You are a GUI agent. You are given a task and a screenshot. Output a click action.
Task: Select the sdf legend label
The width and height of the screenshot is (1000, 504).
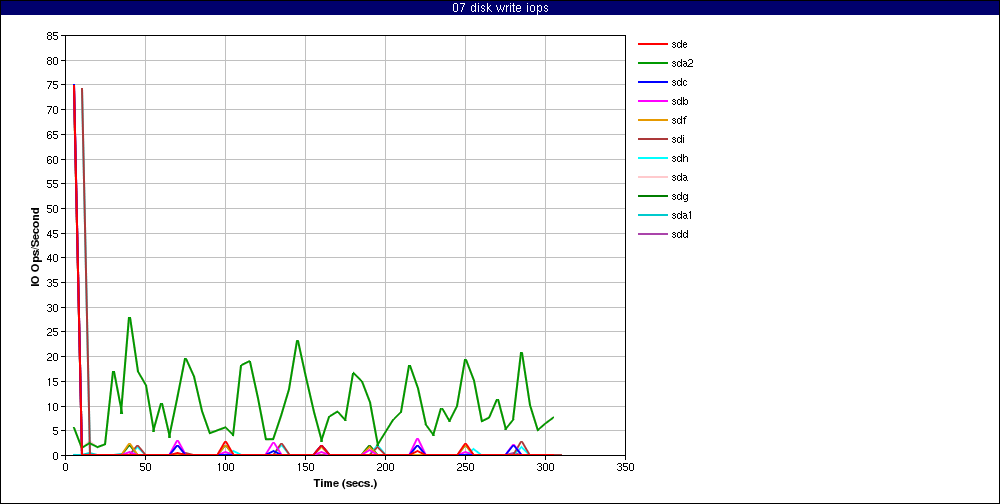point(679,121)
